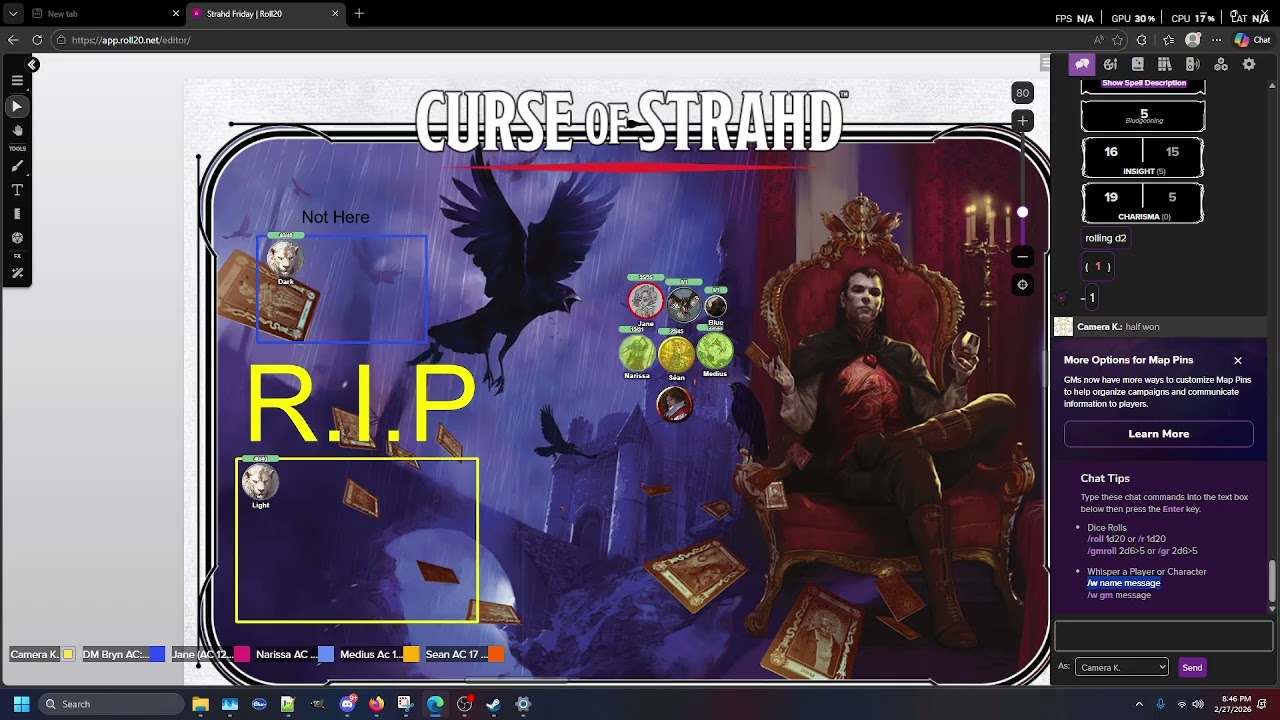Click Jane's magenta player color swatch

click(241, 654)
